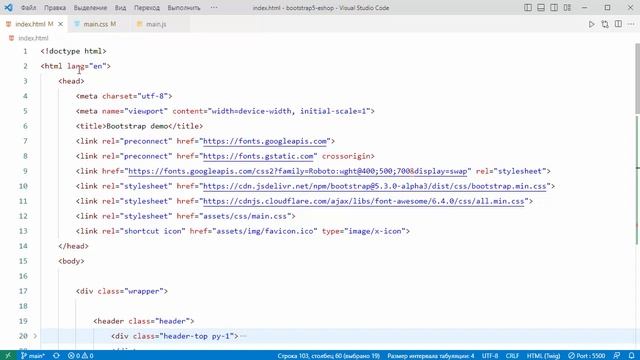This screenshot has width=640, height=360.
Task: Click the index.html breadcrumb file icon
Action: pyautogui.click(x=11, y=38)
